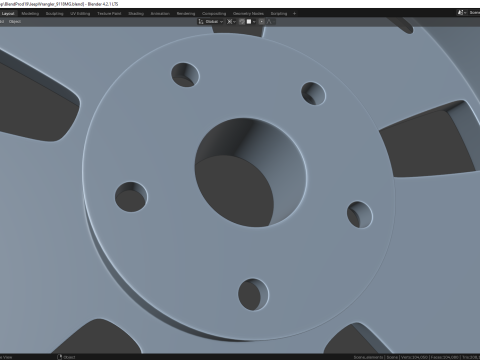This screenshot has width=480, height=360.
Task: Open the Sculpting workspace tab
Action: tap(54, 14)
